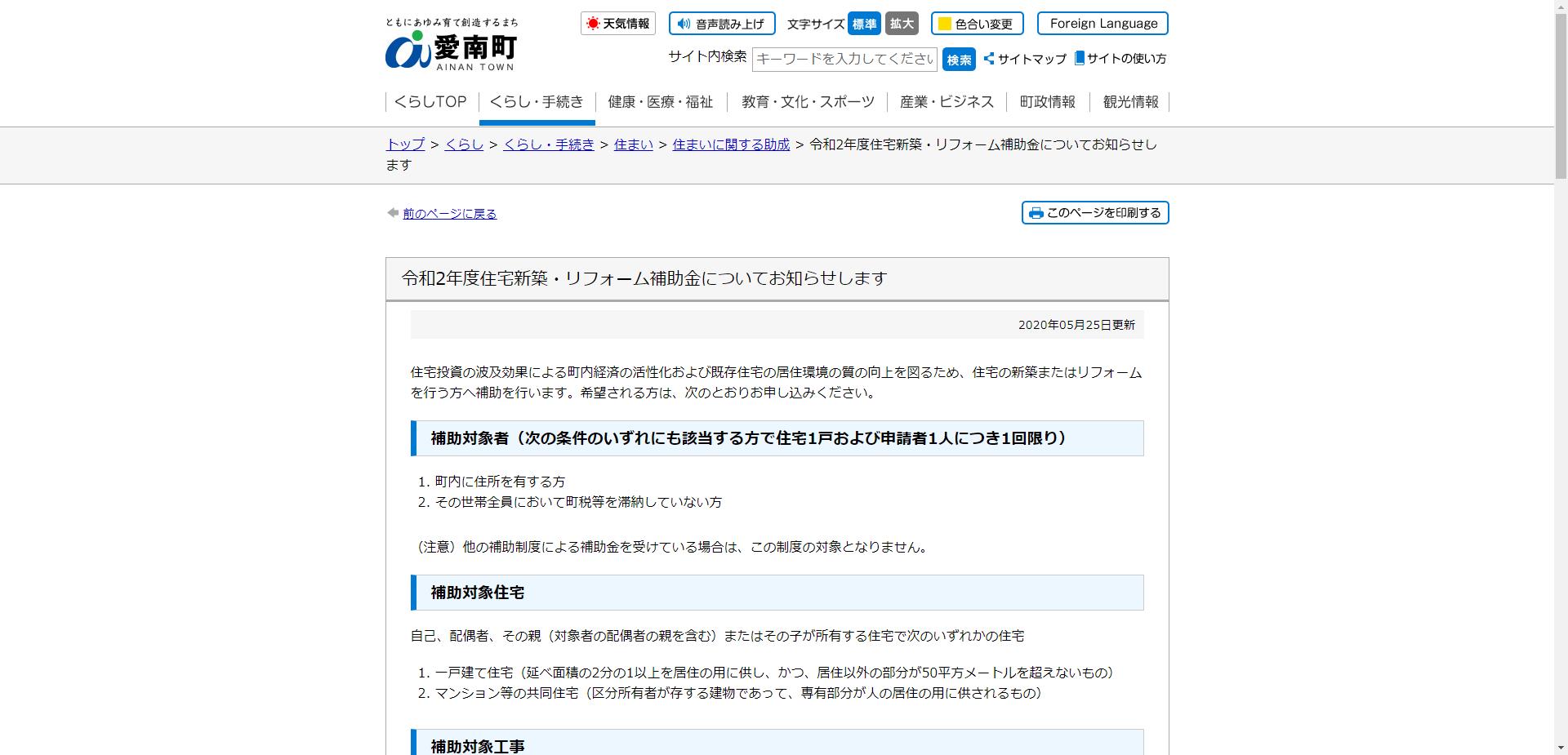Image resolution: width=1568 pixels, height=755 pixels.
Task: Open 住まいに関する助成 breadcrumb link
Action: pos(730,144)
